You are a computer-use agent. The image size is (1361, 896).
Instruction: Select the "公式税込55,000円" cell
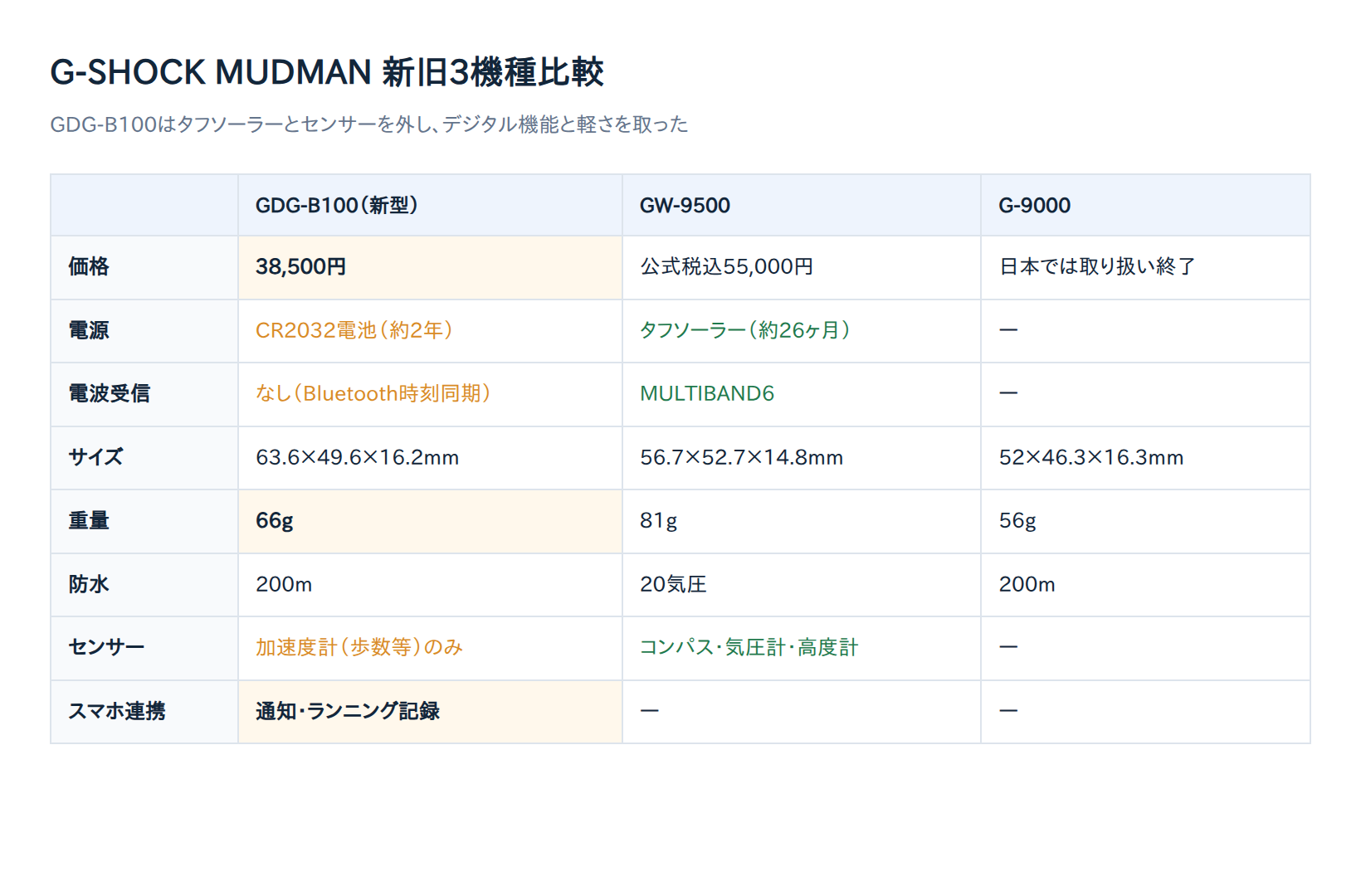point(802,267)
